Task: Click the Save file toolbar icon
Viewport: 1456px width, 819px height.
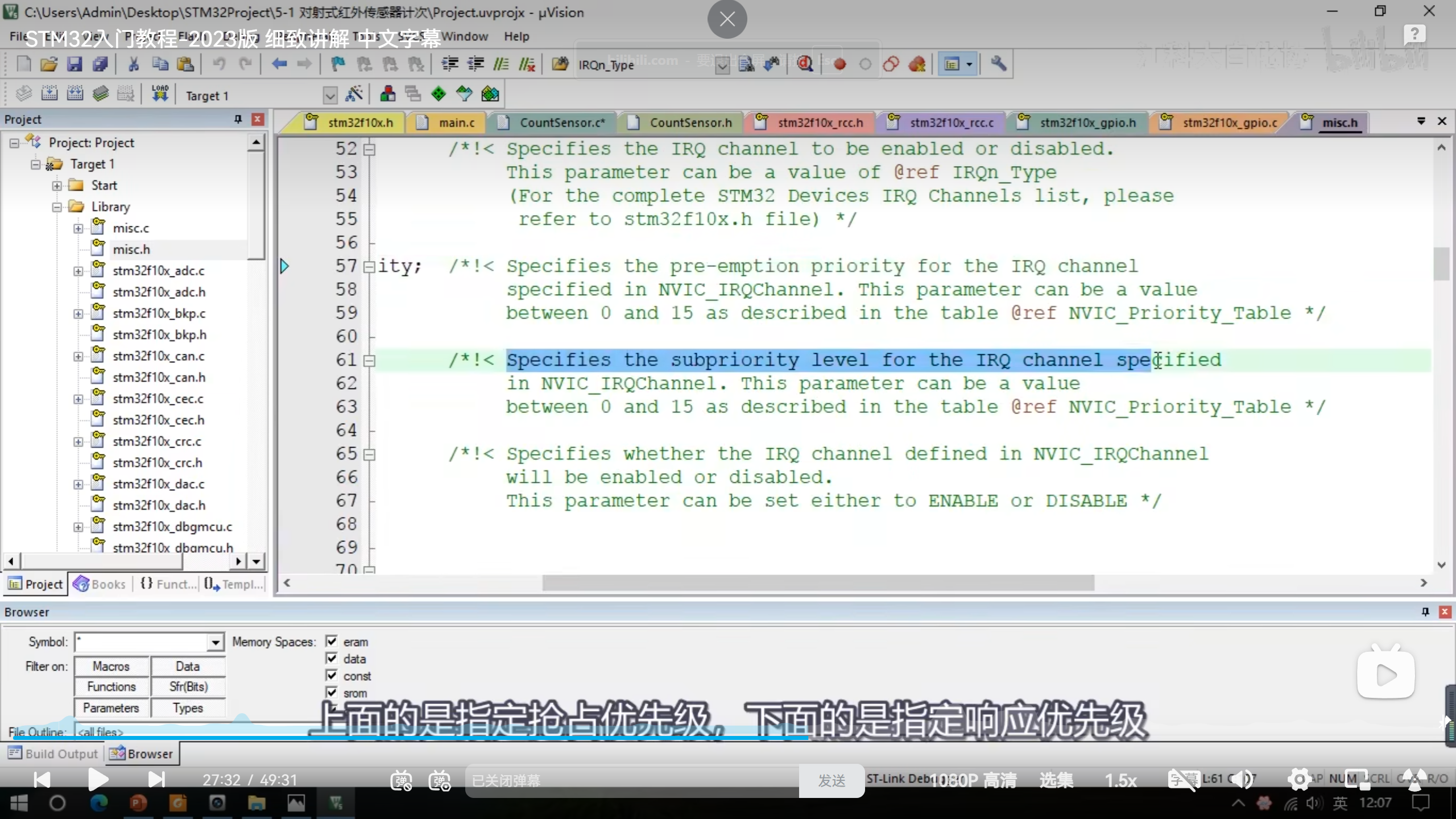Action: (75, 64)
